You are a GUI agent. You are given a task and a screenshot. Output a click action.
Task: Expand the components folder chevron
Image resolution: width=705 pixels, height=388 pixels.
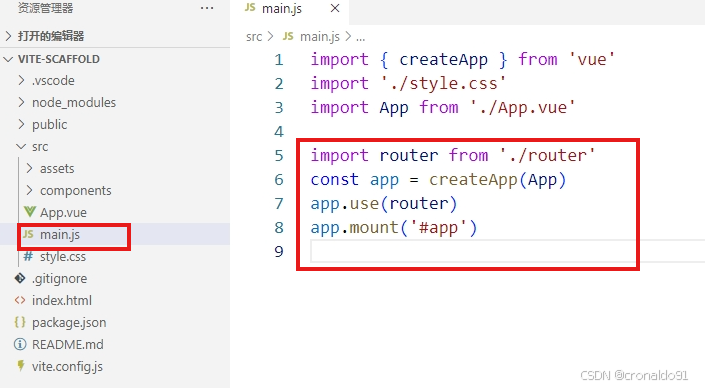tap(29, 190)
